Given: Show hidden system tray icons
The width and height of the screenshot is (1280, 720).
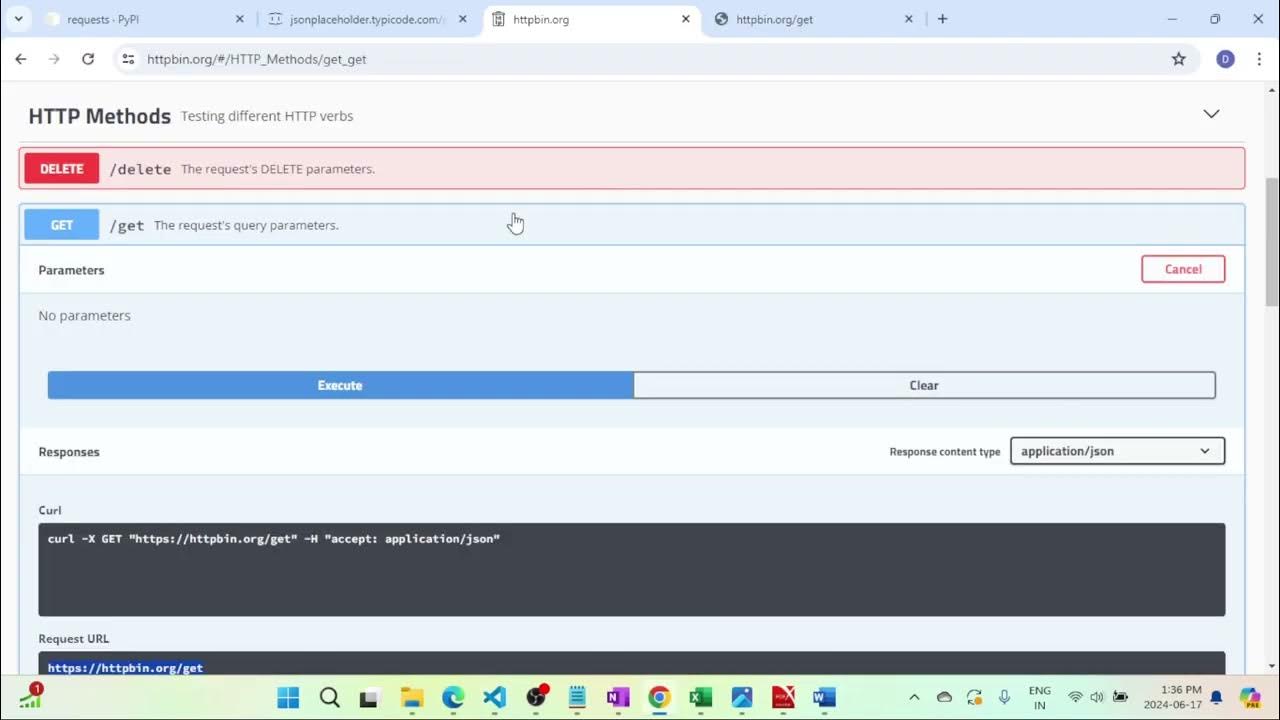Looking at the screenshot, I should pyautogui.click(x=914, y=697).
